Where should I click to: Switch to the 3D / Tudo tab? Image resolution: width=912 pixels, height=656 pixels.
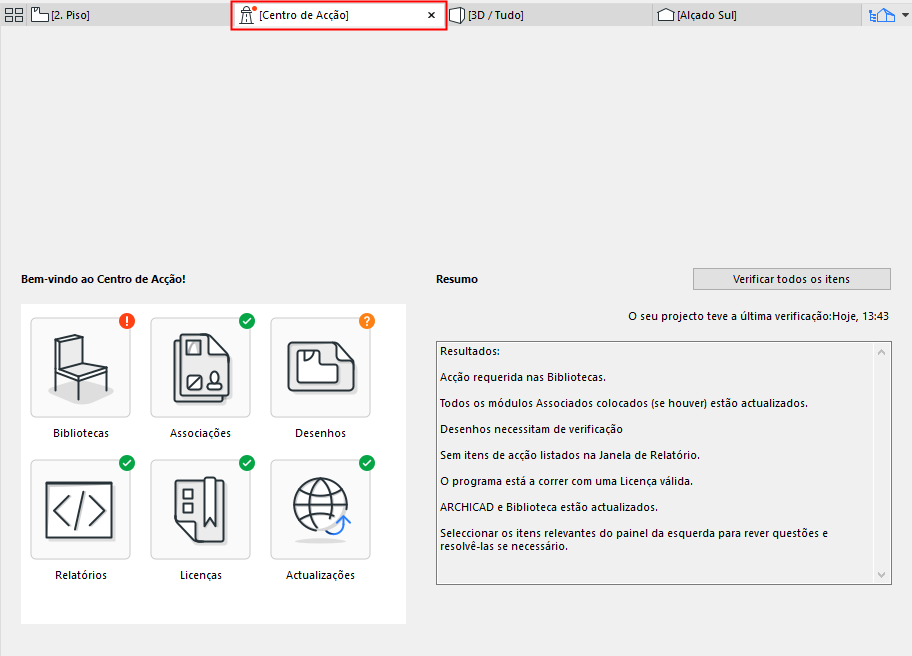click(x=549, y=15)
